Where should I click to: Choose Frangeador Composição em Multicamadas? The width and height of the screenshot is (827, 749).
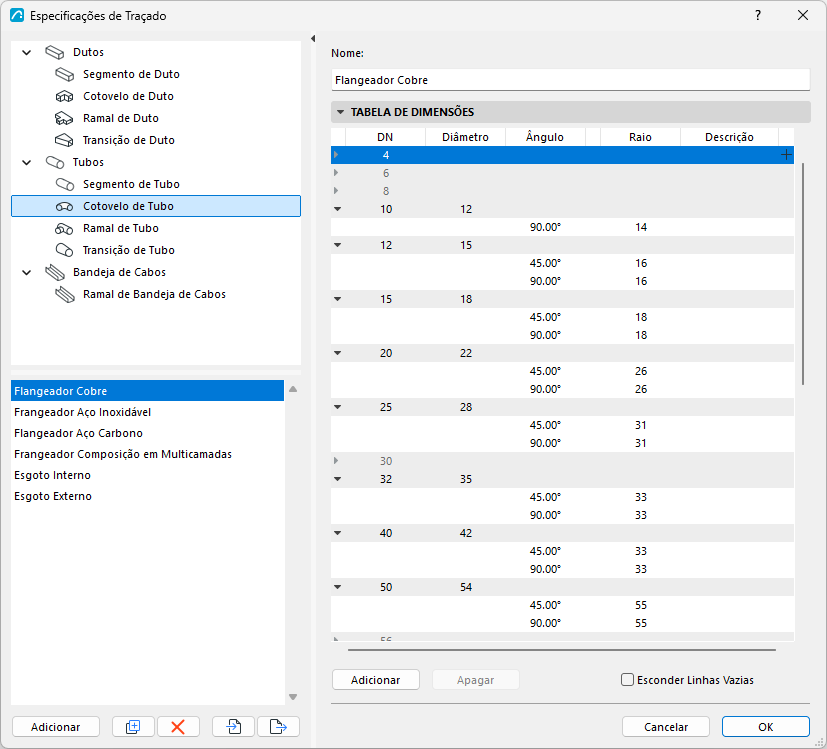pyautogui.click(x=148, y=454)
